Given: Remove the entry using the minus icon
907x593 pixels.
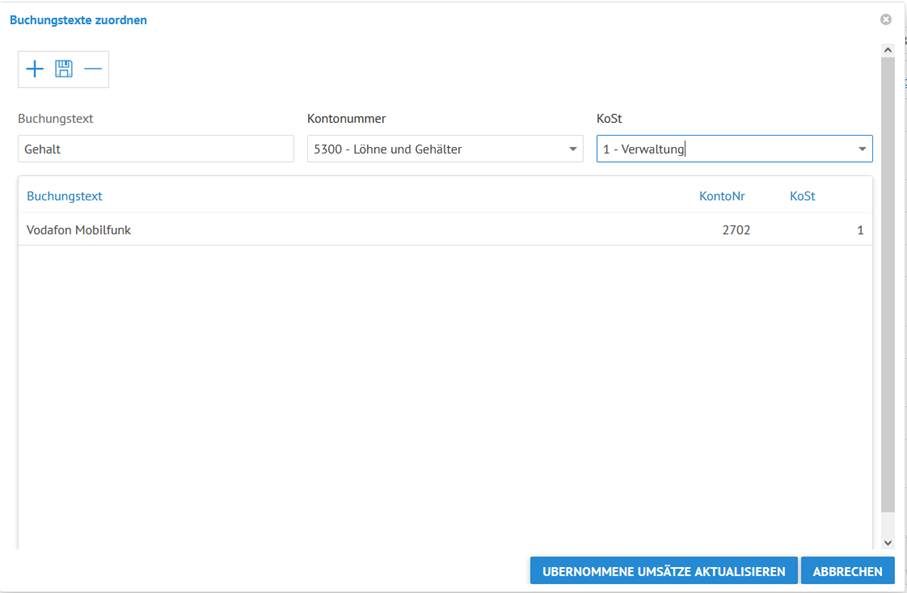Looking at the screenshot, I should [93, 69].
